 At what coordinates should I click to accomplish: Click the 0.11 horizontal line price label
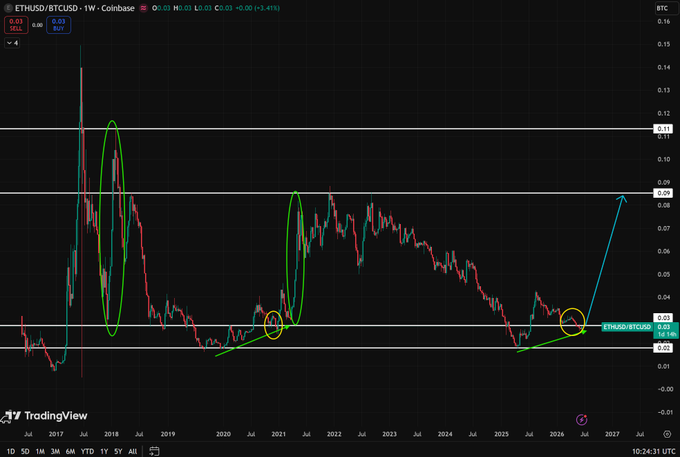coord(663,128)
